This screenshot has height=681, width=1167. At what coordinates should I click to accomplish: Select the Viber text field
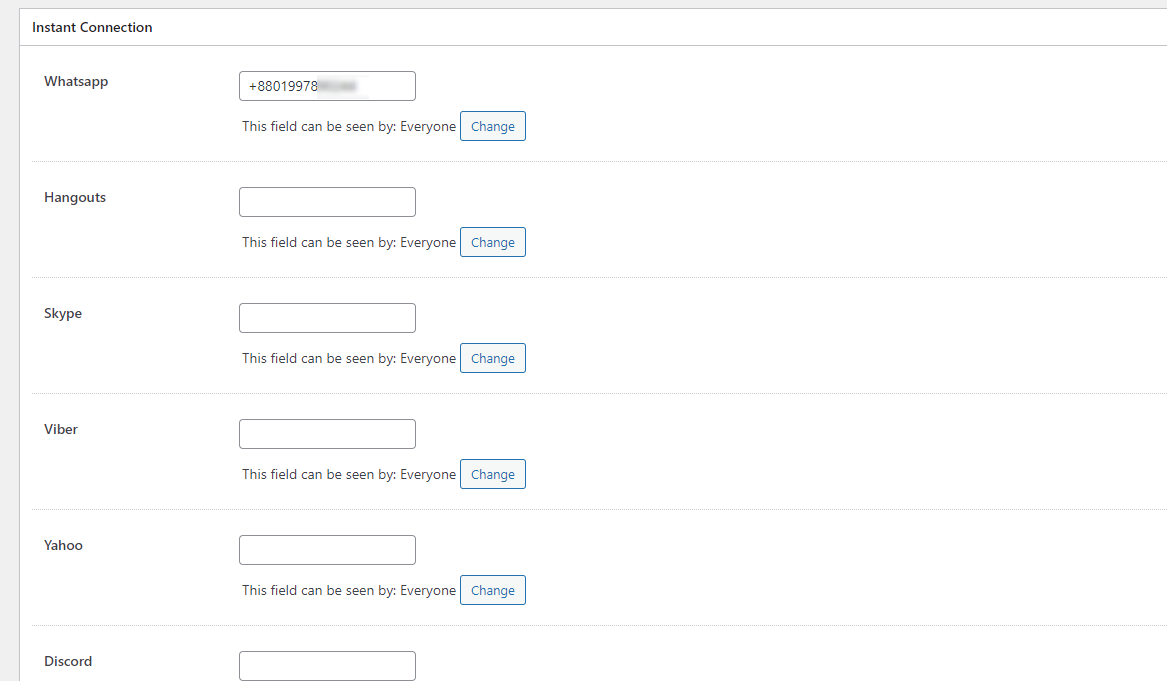pyautogui.click(x=327, y=435)
